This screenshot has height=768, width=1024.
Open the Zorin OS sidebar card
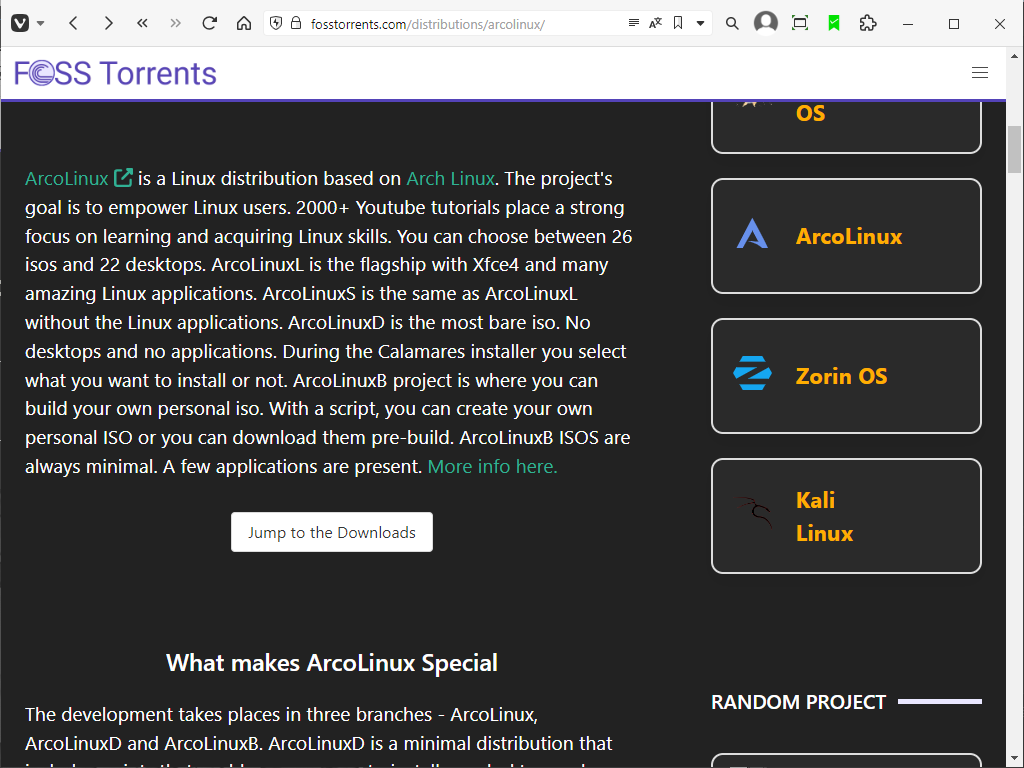[846, 376]
